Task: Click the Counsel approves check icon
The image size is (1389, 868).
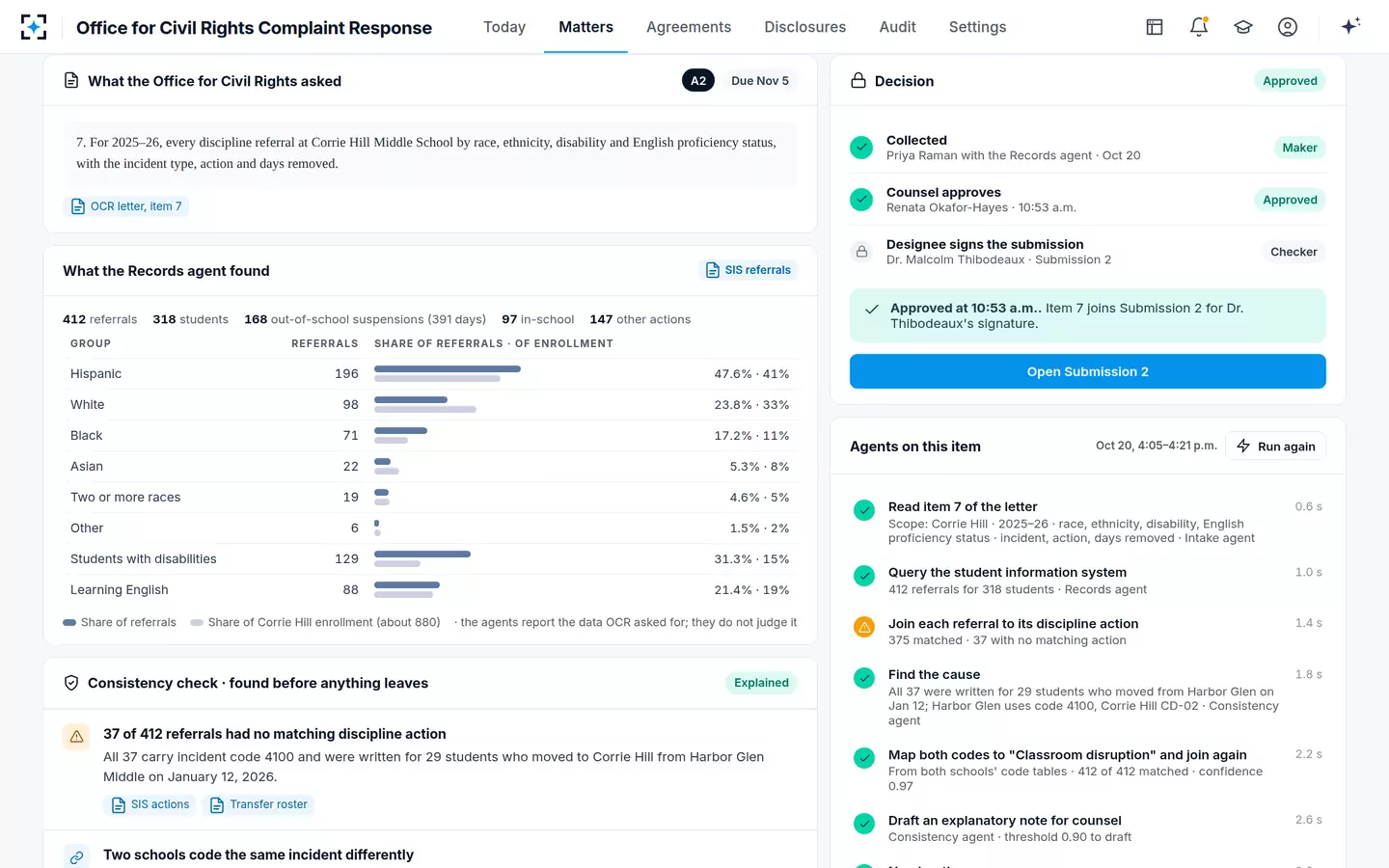Action: coord(861,200)
